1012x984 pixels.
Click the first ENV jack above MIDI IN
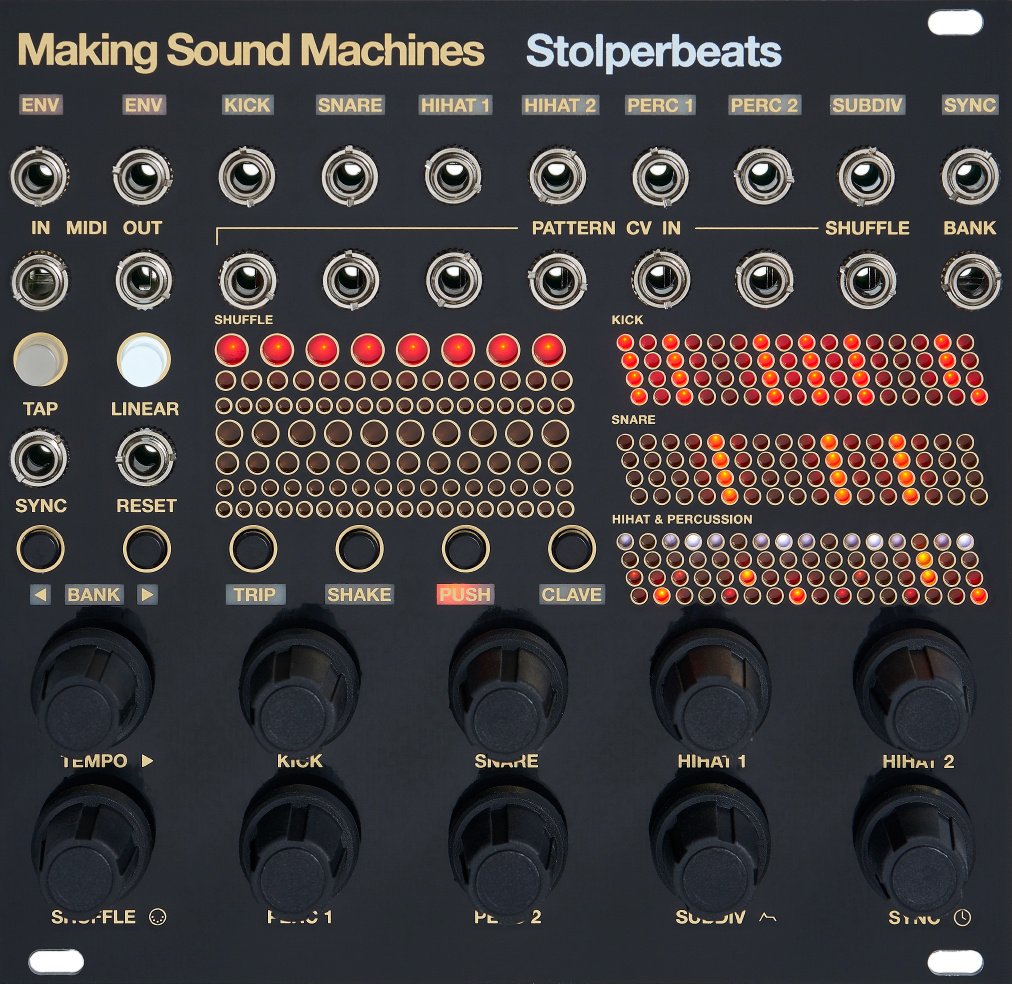tap(40, 176)
